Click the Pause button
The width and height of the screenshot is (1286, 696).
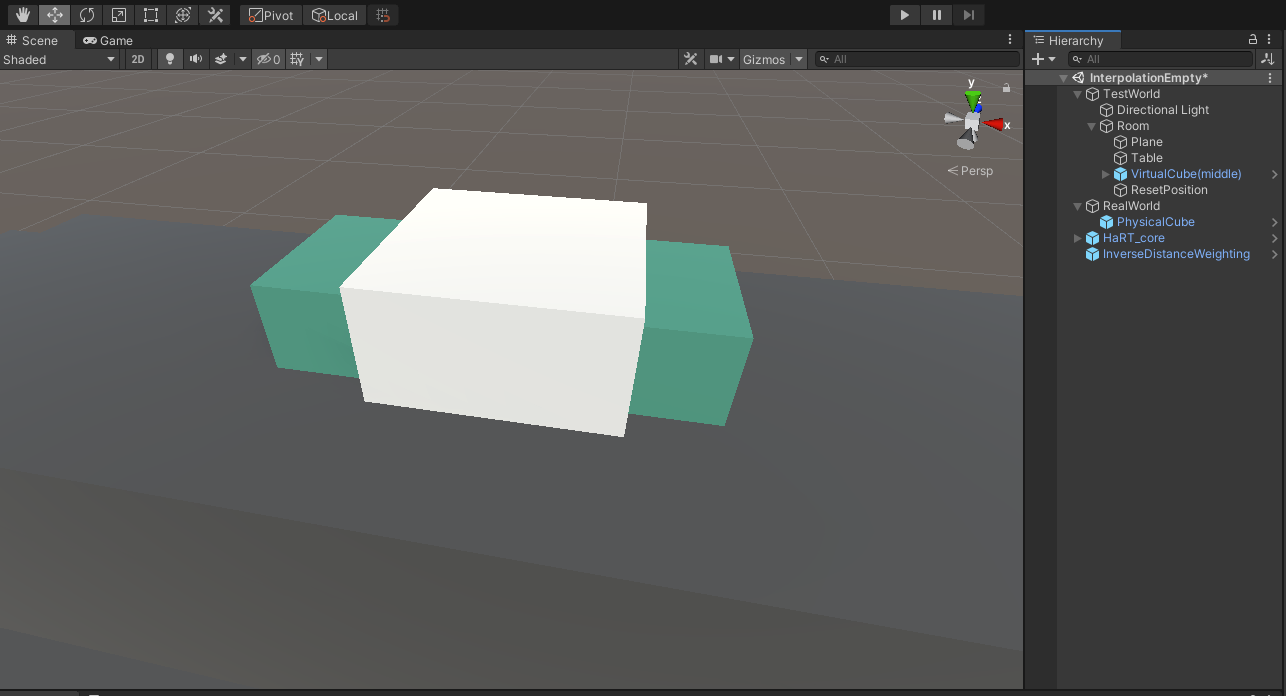pos(936,15)
